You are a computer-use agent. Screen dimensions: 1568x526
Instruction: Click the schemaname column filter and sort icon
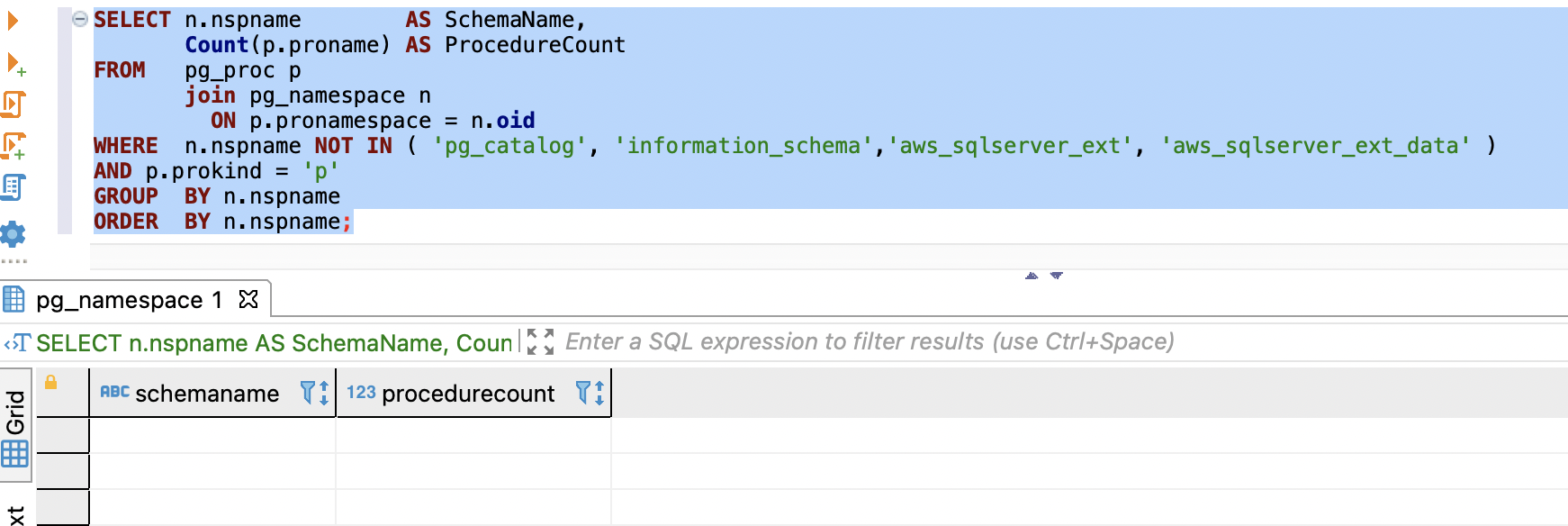314,393
